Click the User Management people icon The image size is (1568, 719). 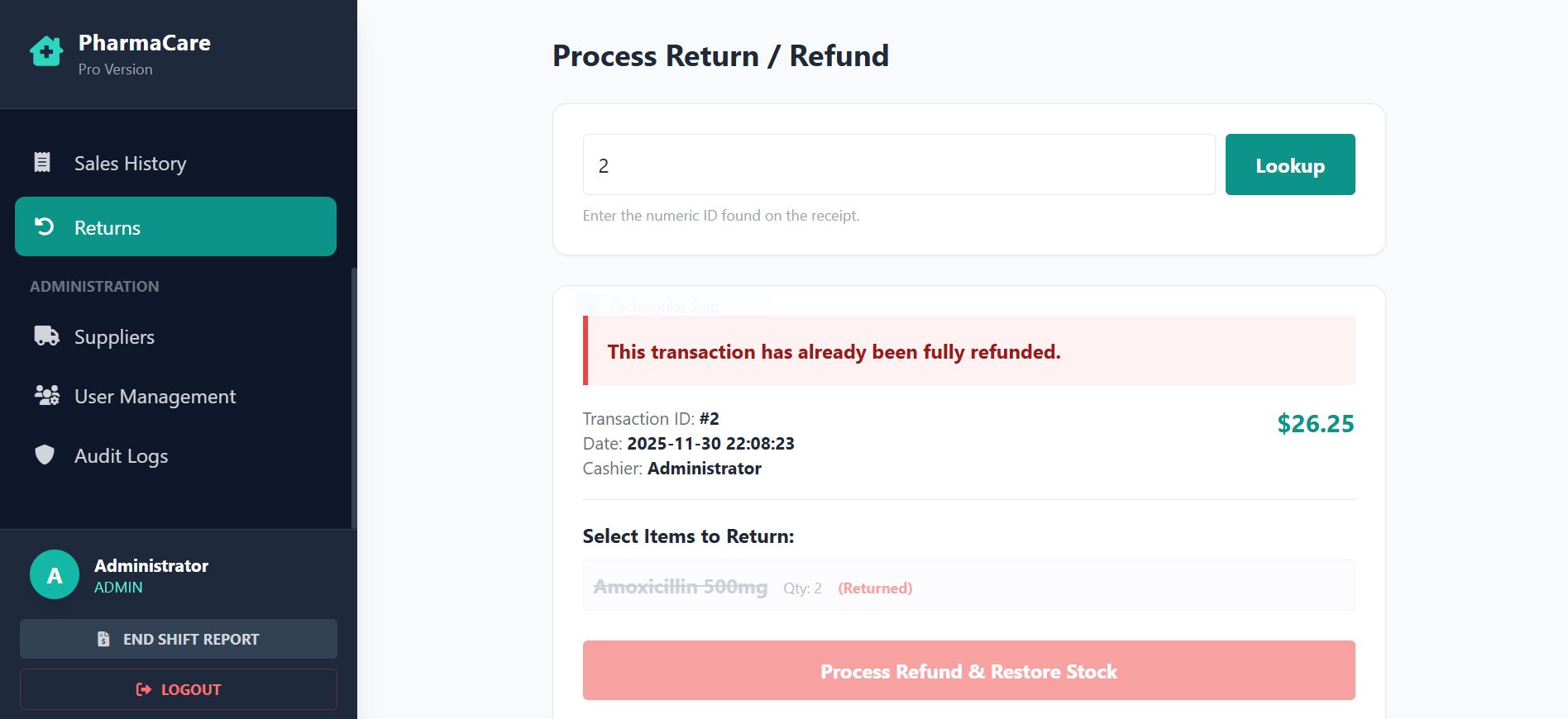coord(46,395)
